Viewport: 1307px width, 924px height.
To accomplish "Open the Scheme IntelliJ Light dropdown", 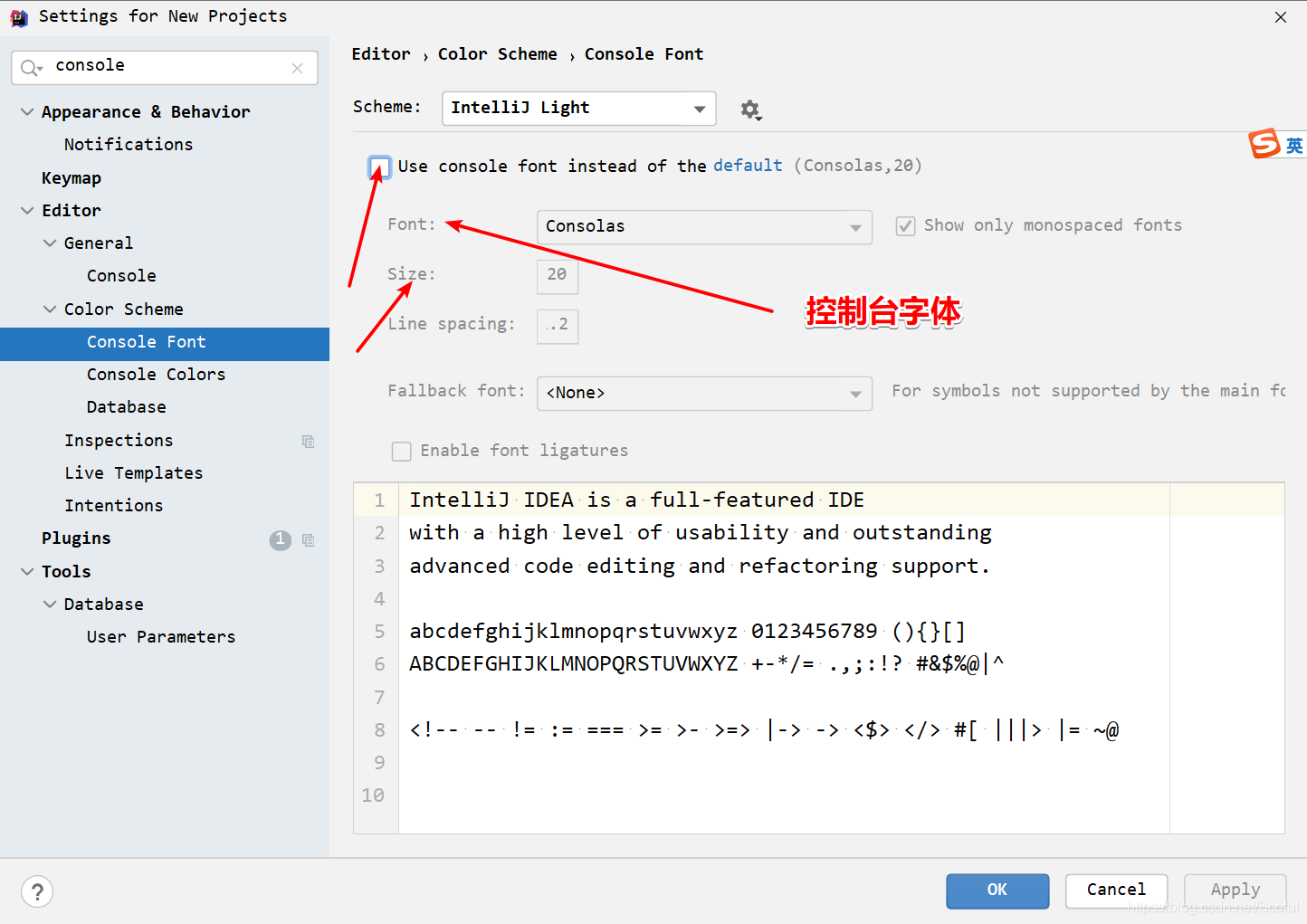I will [579, 109].
